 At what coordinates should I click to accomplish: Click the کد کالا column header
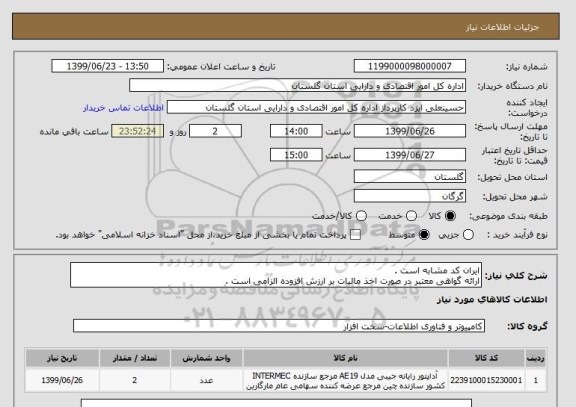pyautogui.click(x=486, y=358)
